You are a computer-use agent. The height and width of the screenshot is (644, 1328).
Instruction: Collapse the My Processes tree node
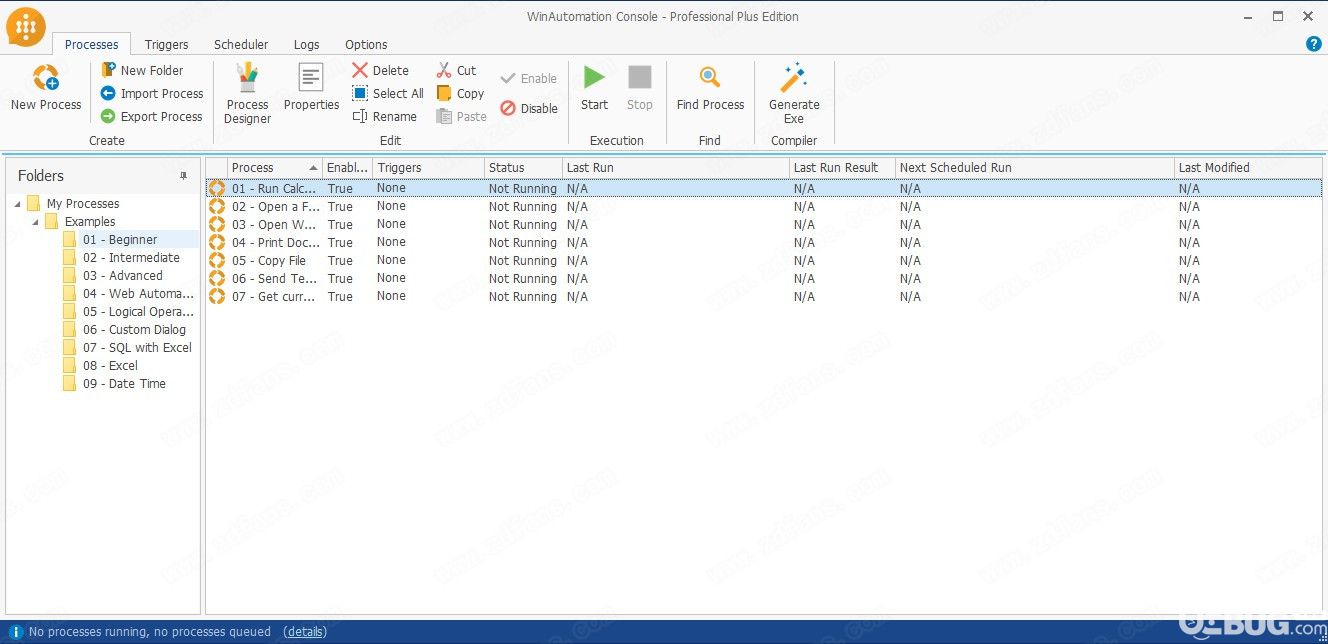coord(18,204)
